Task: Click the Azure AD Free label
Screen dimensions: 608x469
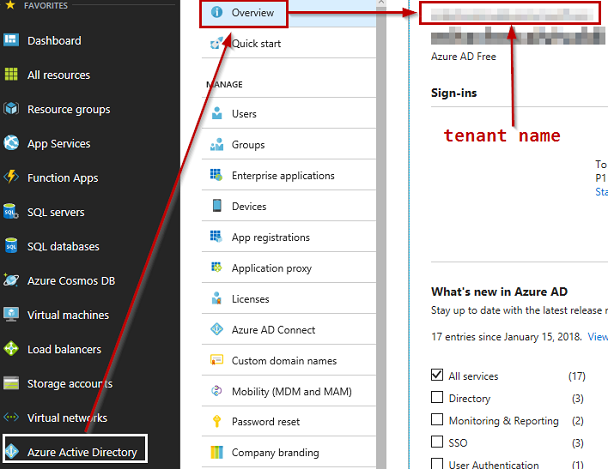Action: point(463,56)
